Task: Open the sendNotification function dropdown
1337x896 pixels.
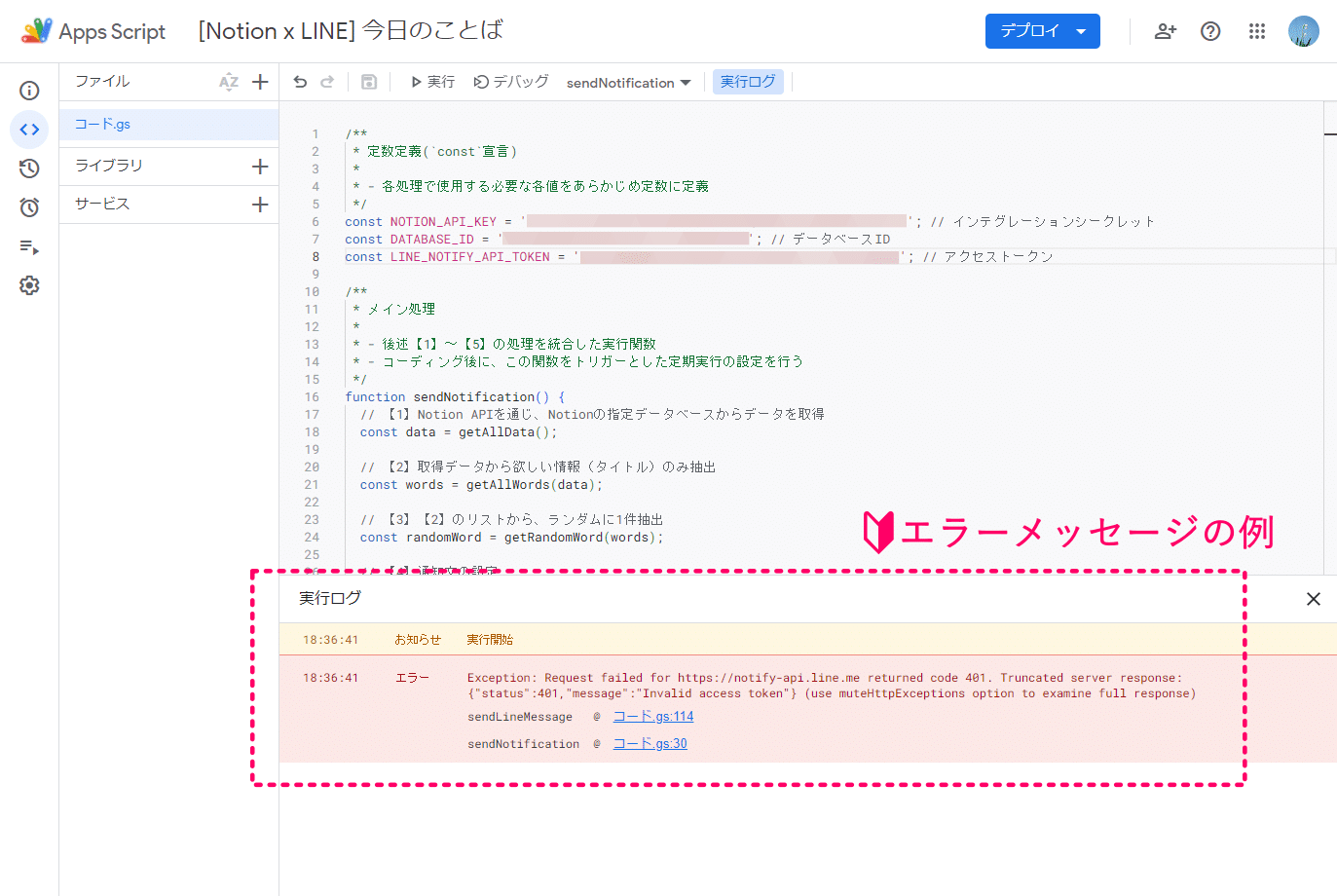Action: 628,83
